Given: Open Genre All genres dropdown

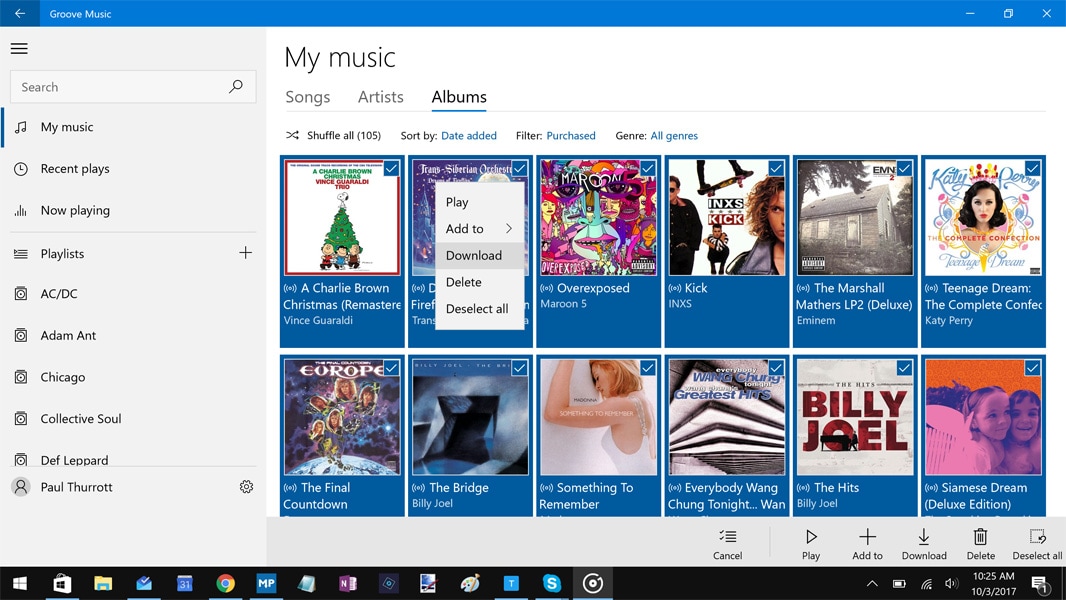Looking at the screenshot, I should point(674,135).
